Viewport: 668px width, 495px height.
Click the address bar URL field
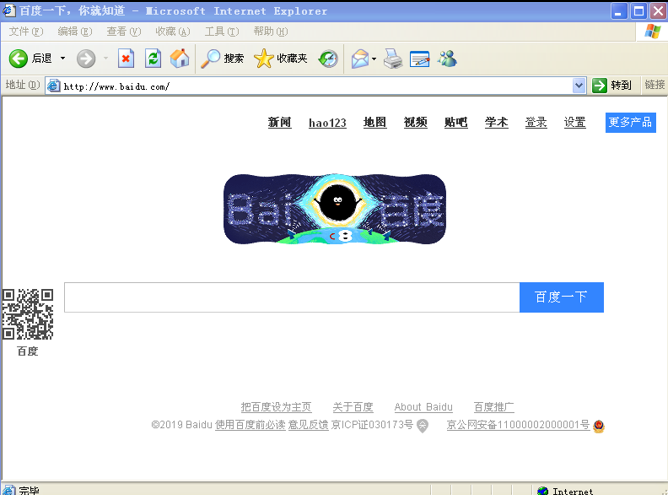pos(317,86)
